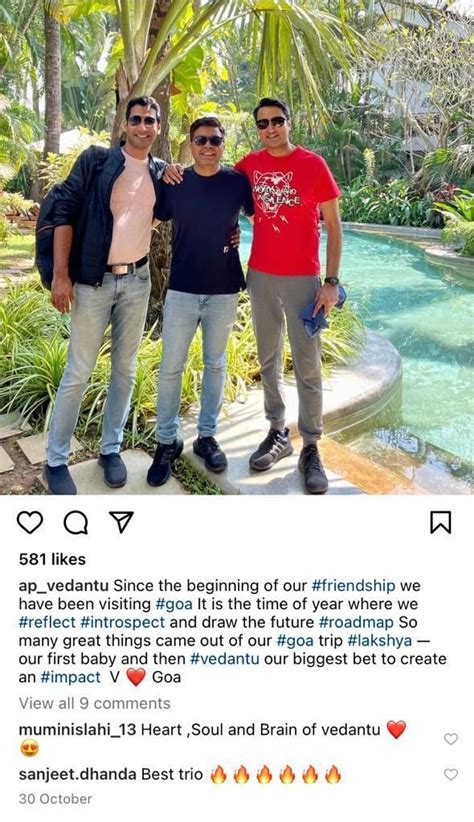The width and height of the screenshot is (474, 822).
Task: Open the first #goa hashtag
Action: (174, 604)
